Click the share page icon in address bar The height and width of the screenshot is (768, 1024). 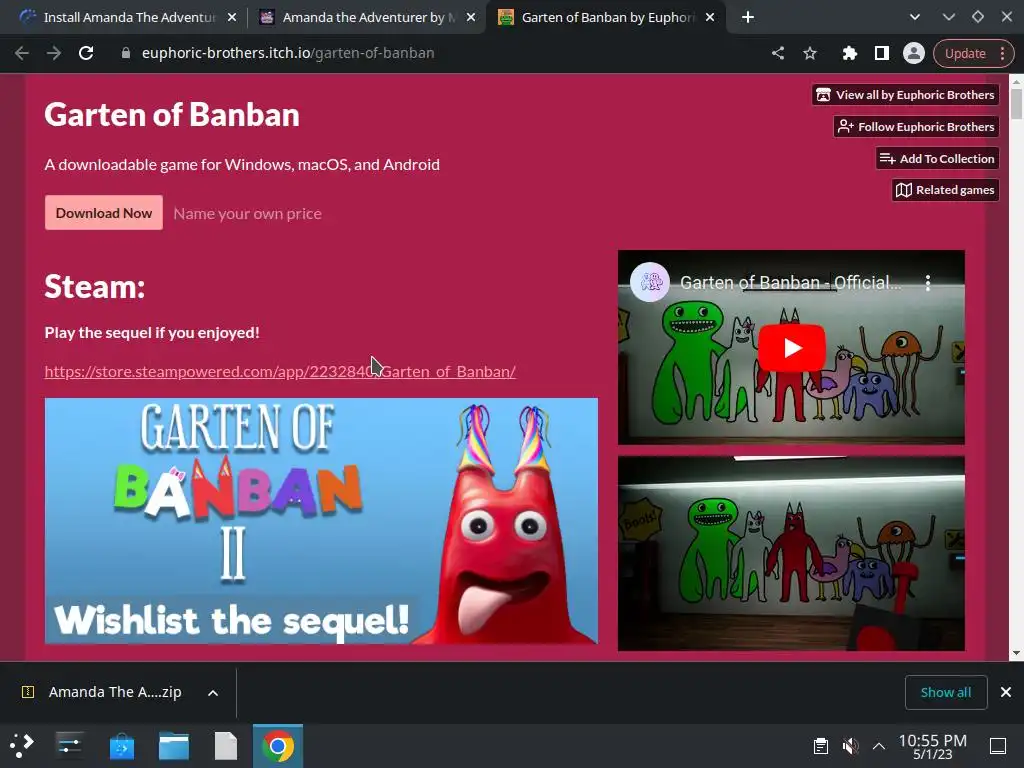pos(777,53)
